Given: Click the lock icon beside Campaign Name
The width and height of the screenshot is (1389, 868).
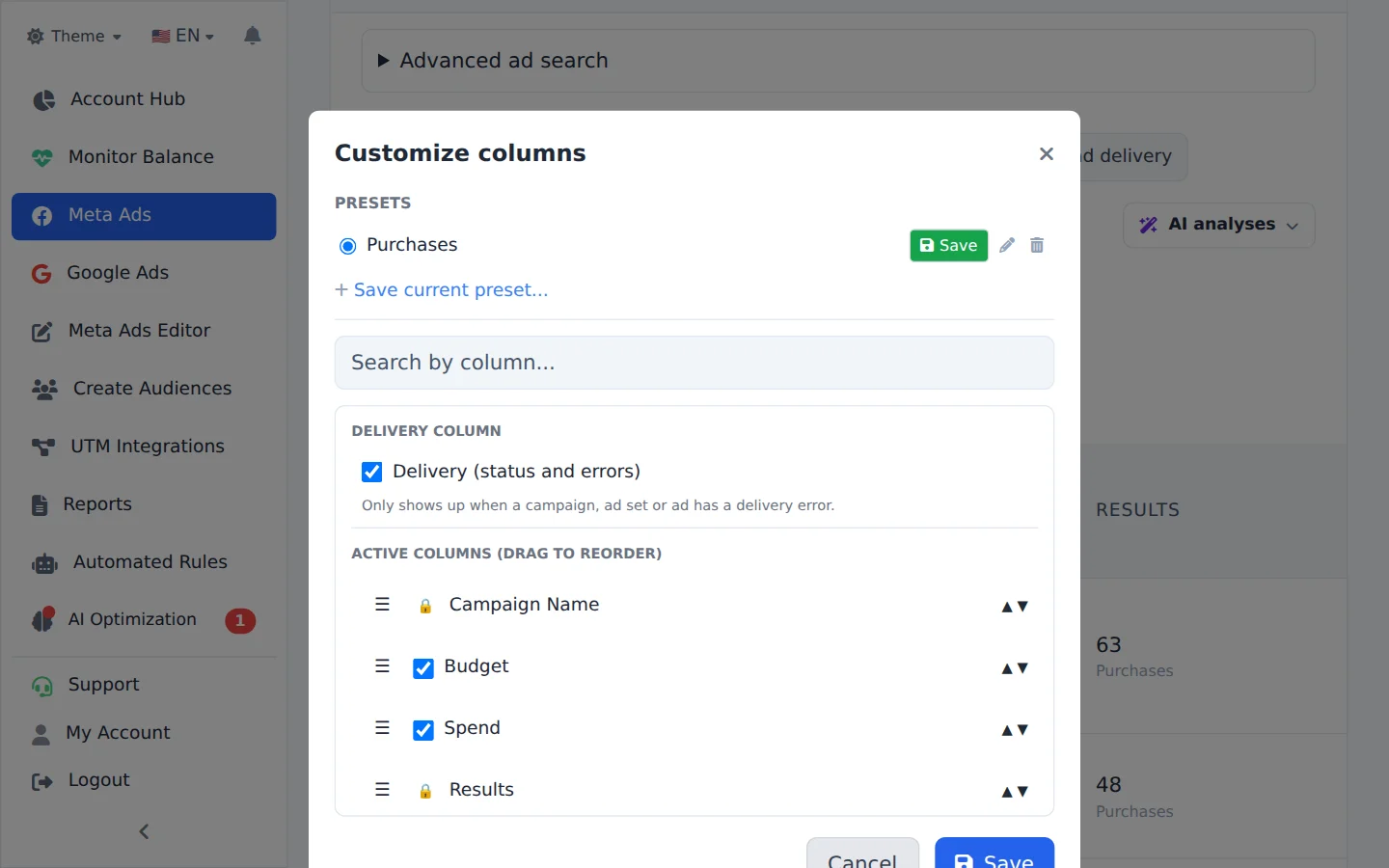Looking at the screenshot, I should point(425,606).
